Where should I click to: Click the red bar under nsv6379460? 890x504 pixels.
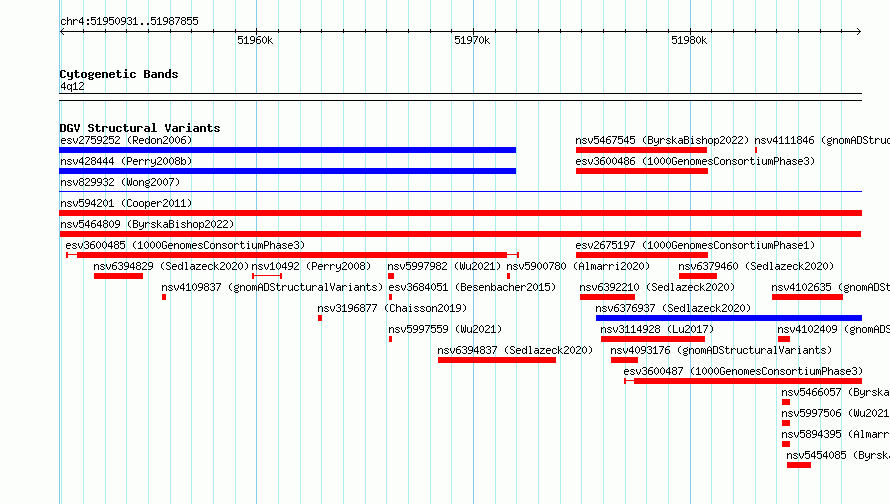(x=698, y=276)
